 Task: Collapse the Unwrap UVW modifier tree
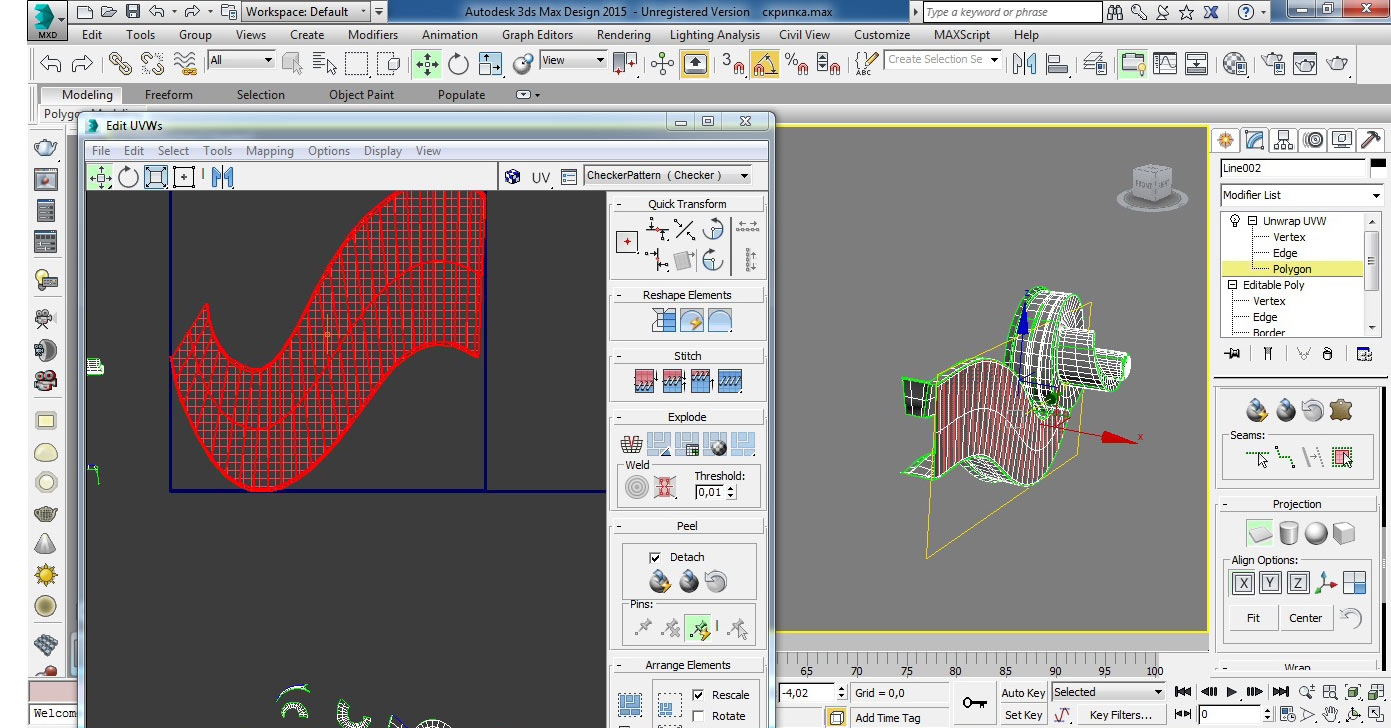pyautogui.click(x=1252, y=221)
